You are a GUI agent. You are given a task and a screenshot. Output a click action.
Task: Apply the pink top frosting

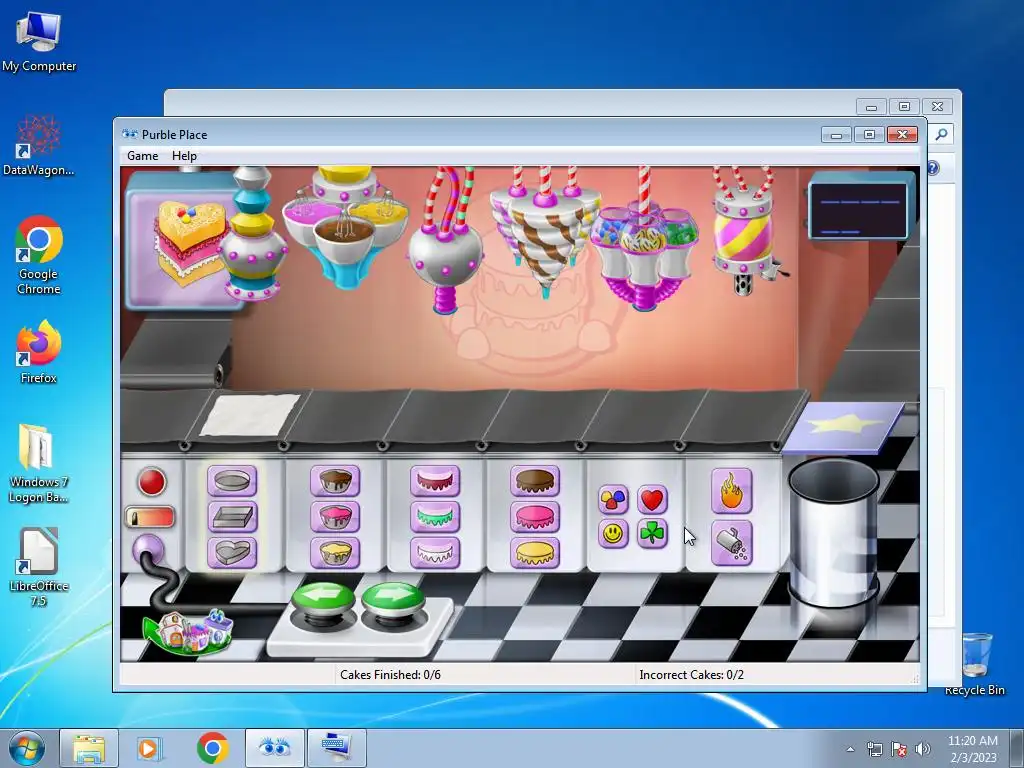(535, 517)
